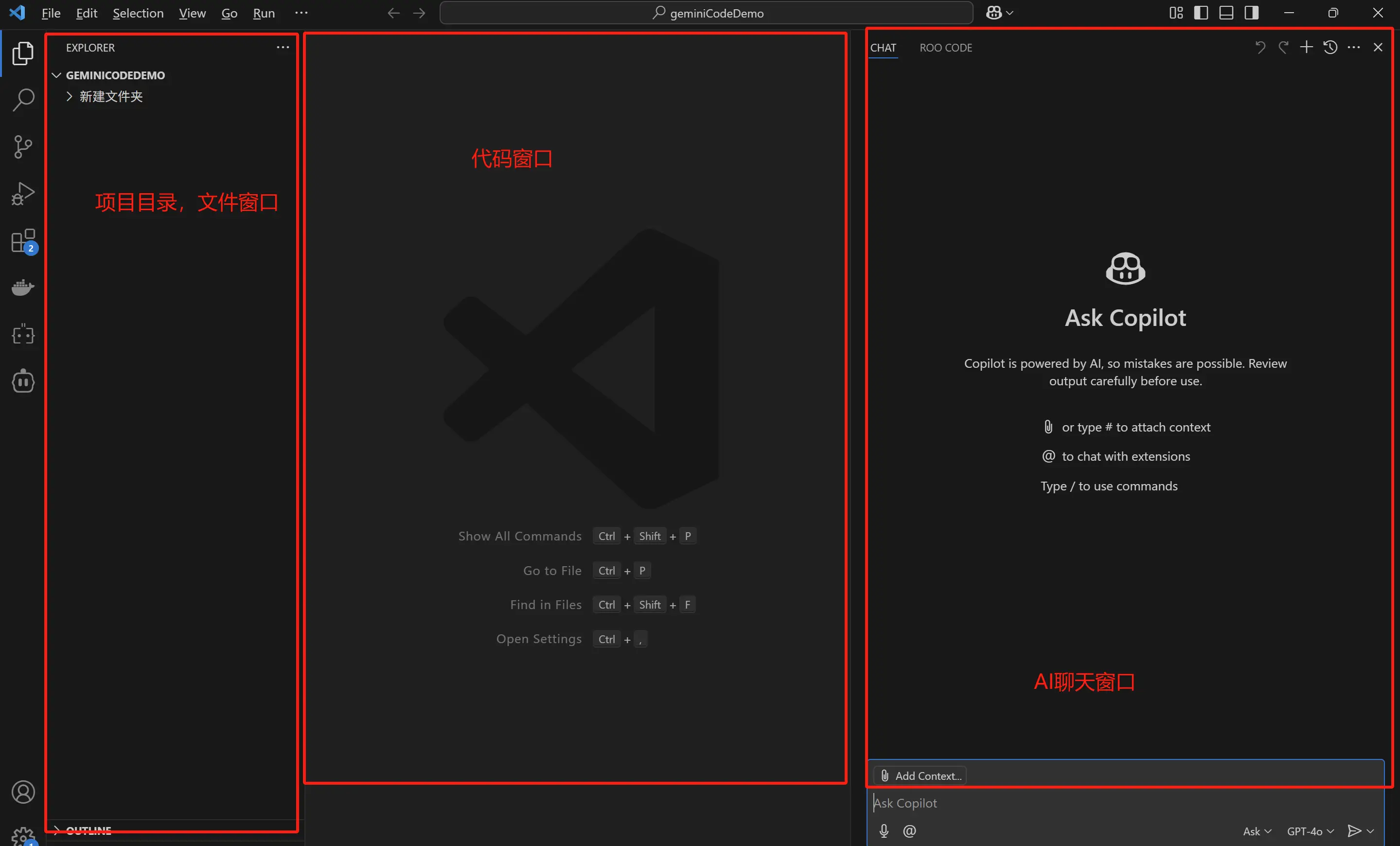
Task: Toggle the bottom panel
Action: click(x=1226, y=13)
